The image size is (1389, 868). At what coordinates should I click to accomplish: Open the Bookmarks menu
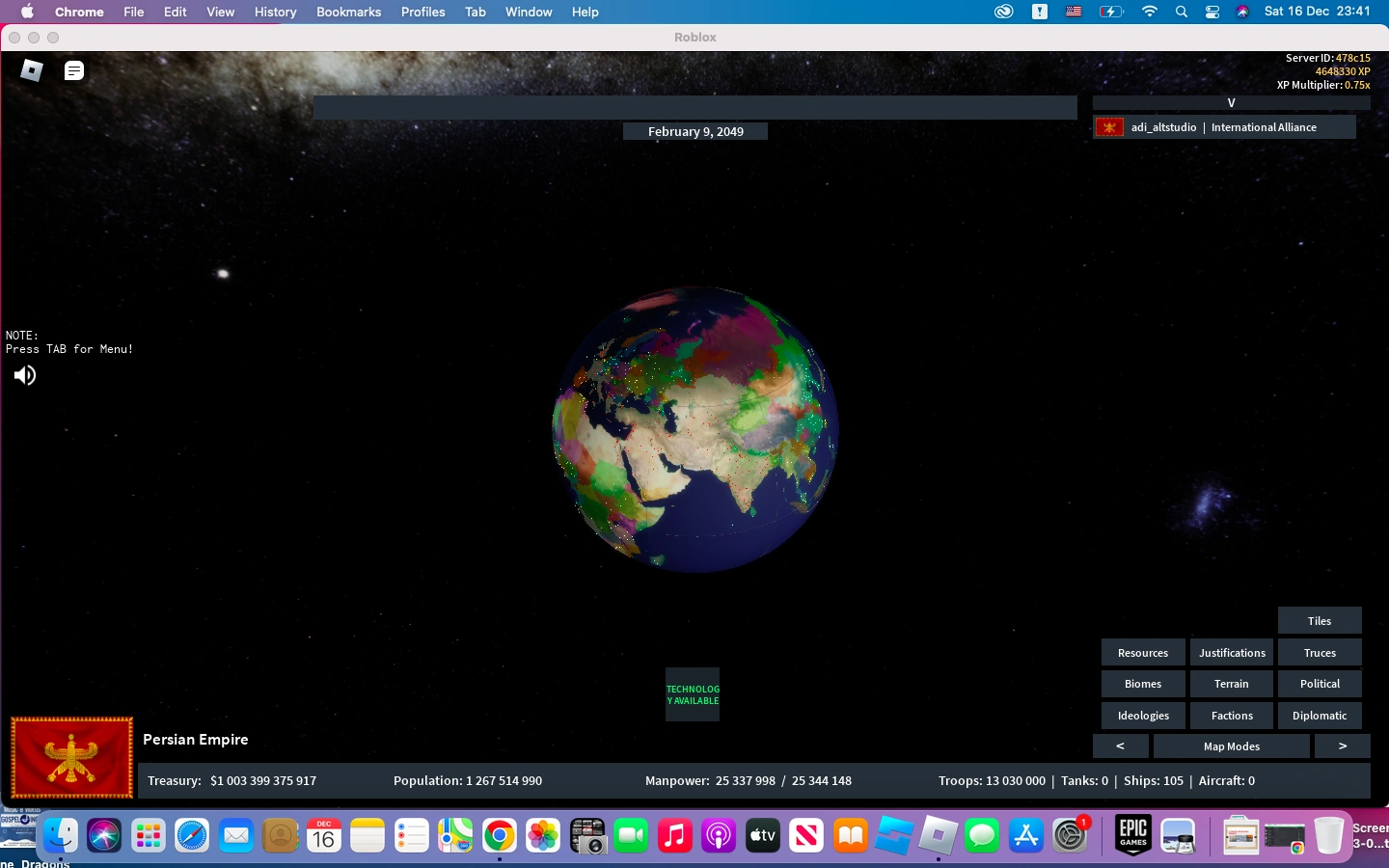[x=348, y=12]
